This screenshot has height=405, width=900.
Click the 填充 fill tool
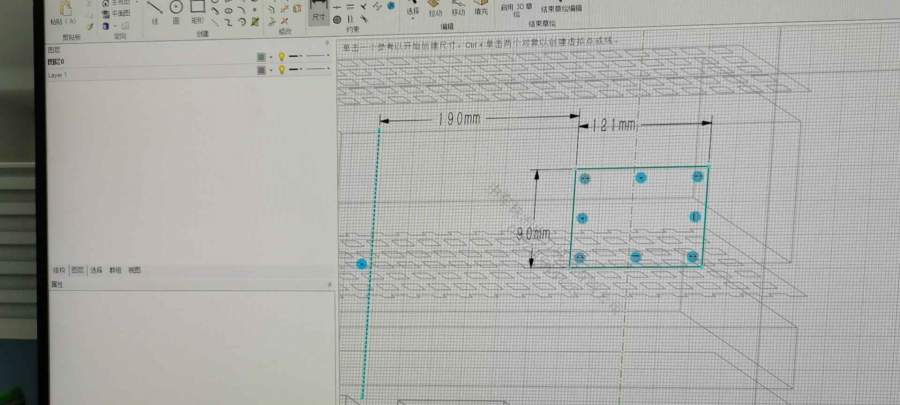tap(481, 7)
